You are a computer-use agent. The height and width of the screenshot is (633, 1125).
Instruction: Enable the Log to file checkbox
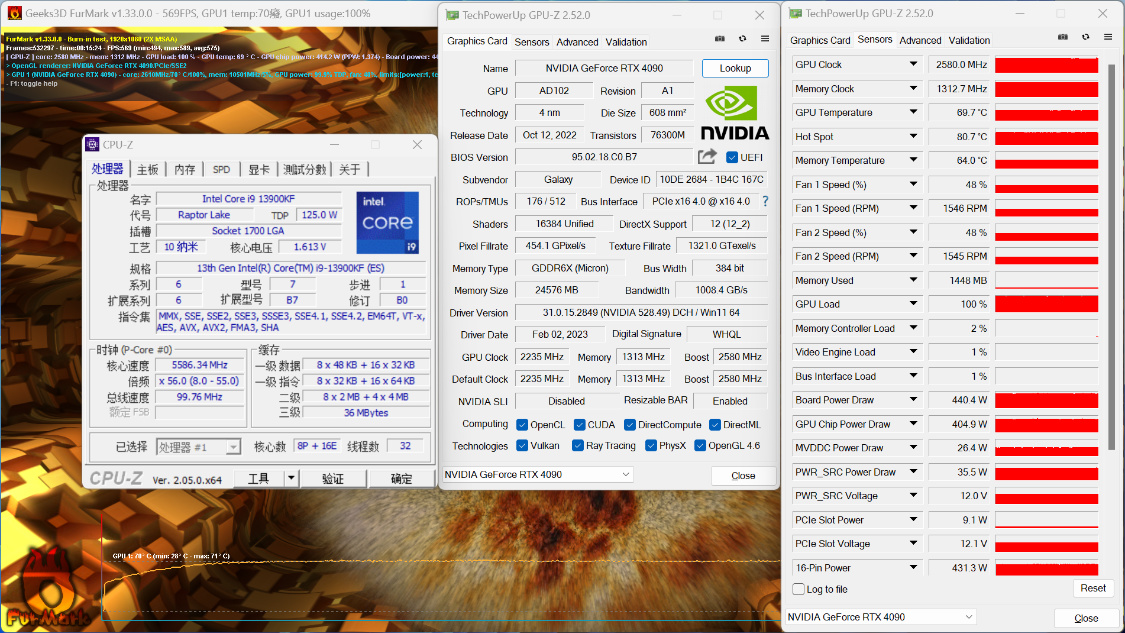(799, 589)
